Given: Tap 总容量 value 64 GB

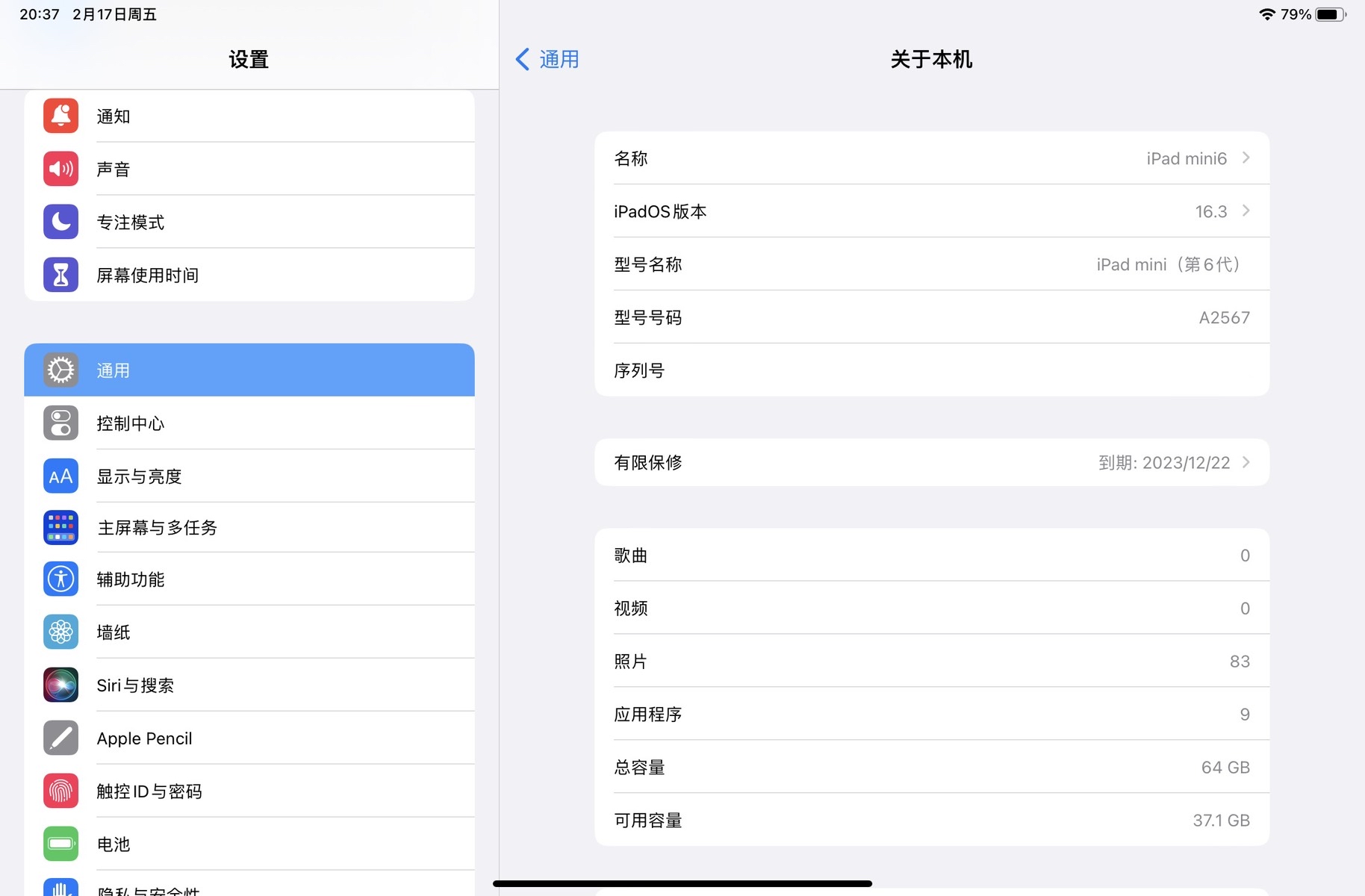Looking at the screenshot, I should (x=1225, y=768).
